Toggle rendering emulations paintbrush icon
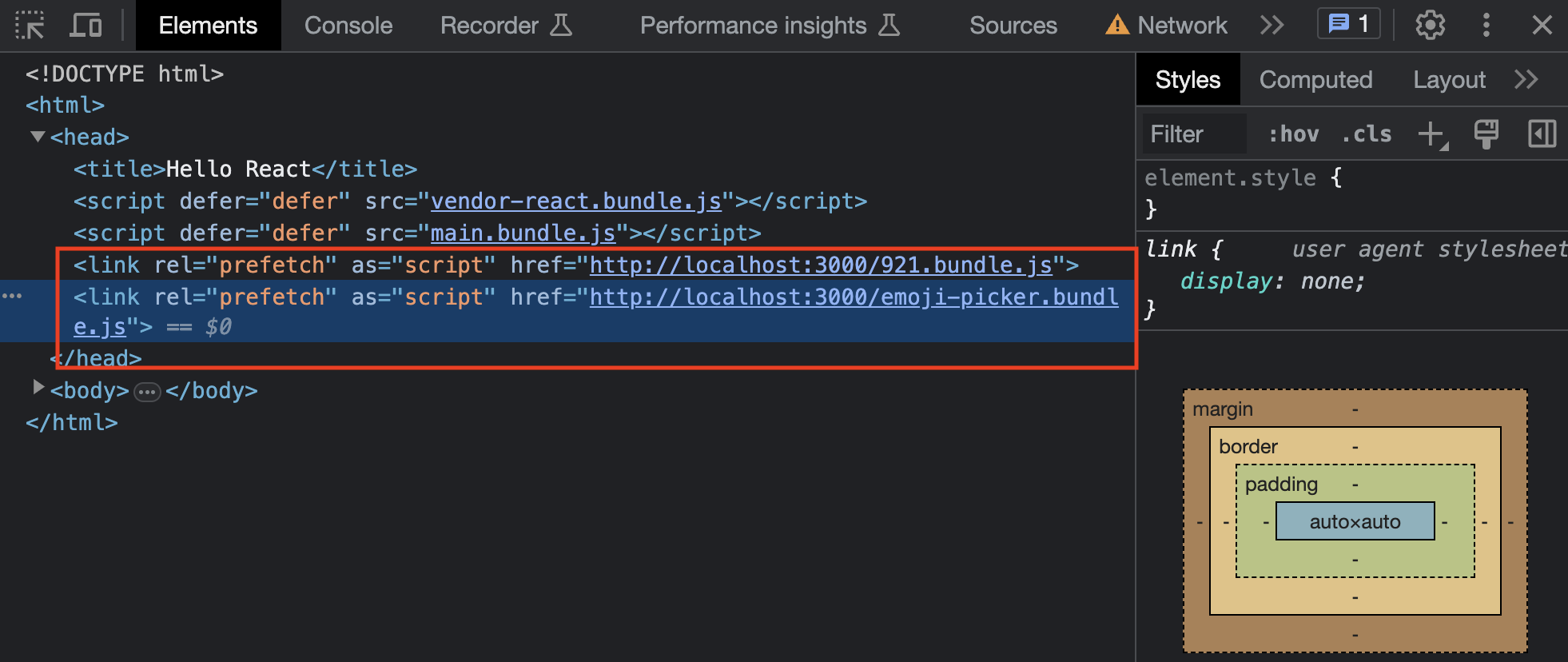This screenshot has height=662, width=1568. click(x=1486, y=134)
